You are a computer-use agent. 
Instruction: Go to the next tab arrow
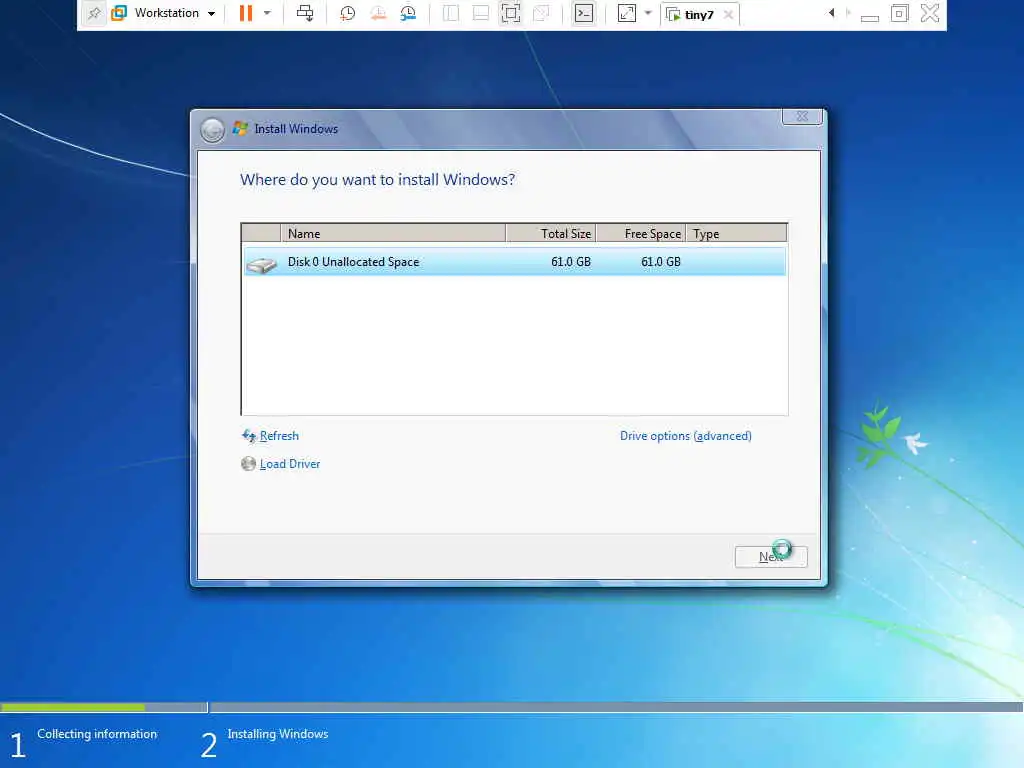[848, 13]
